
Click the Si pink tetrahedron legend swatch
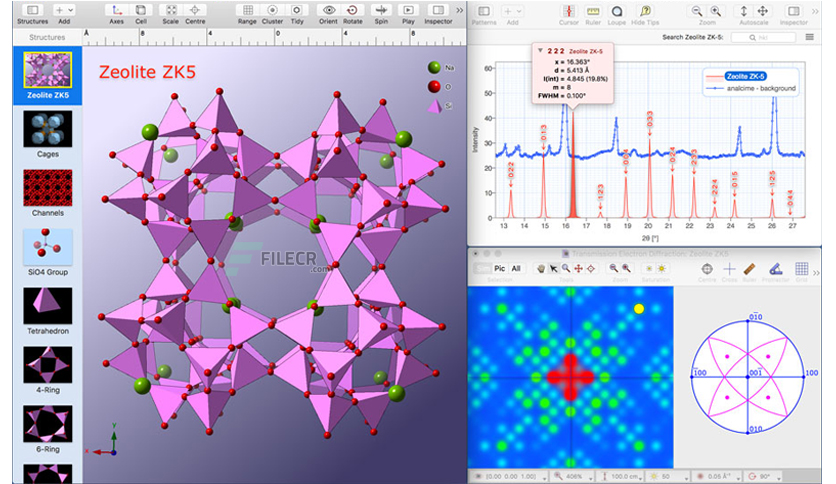coord(435,106)
